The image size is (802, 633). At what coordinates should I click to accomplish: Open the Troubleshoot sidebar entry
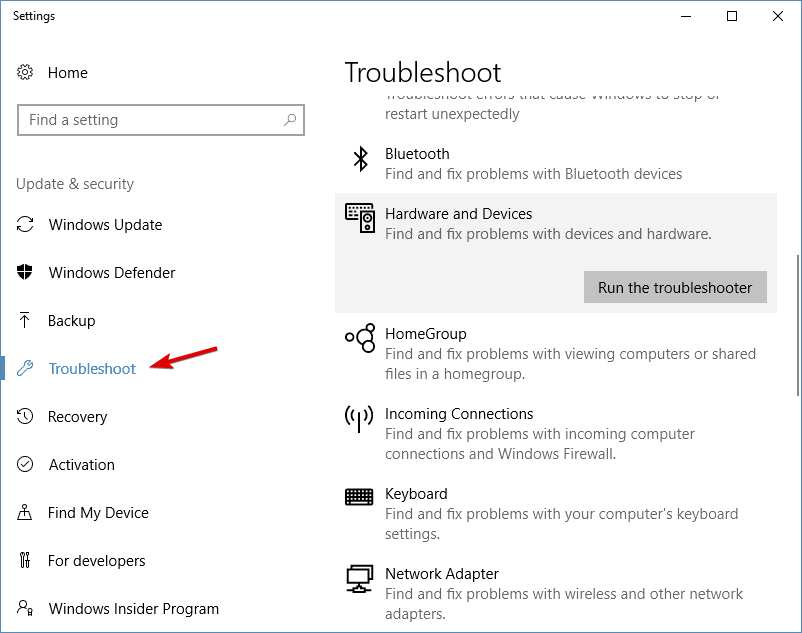point(91,368)
